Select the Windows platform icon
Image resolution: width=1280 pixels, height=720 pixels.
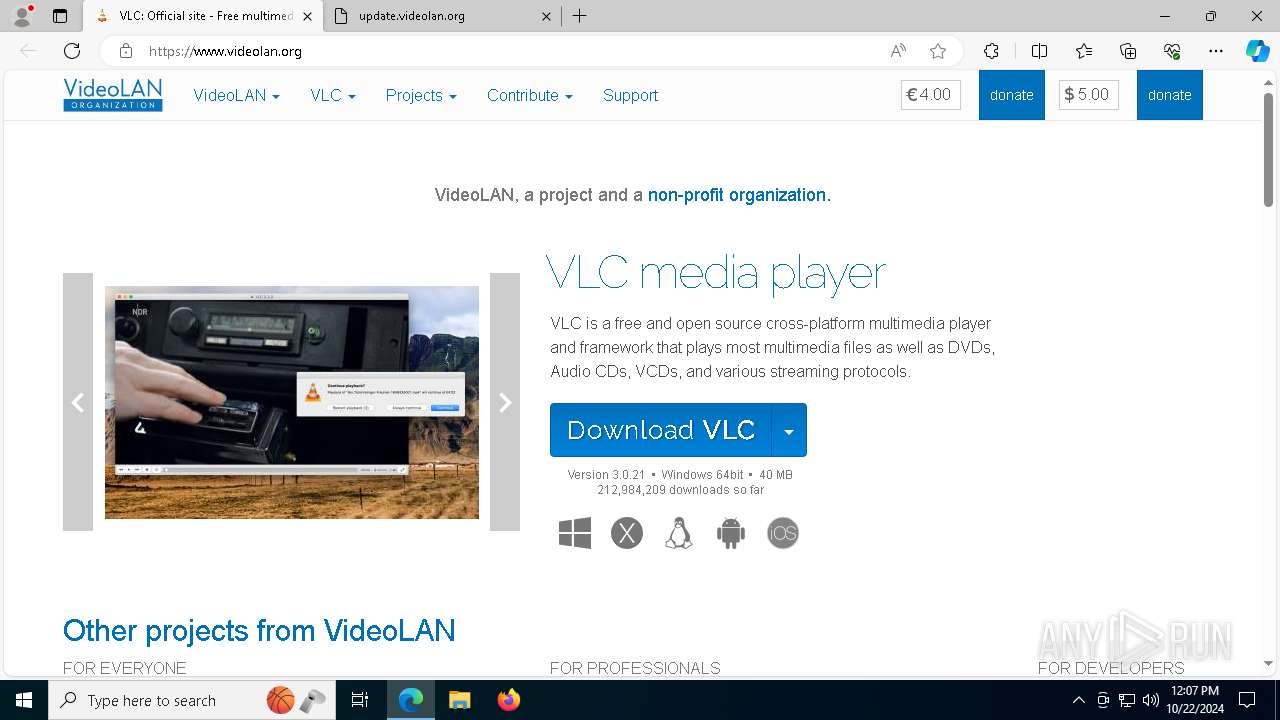[575, 533]
